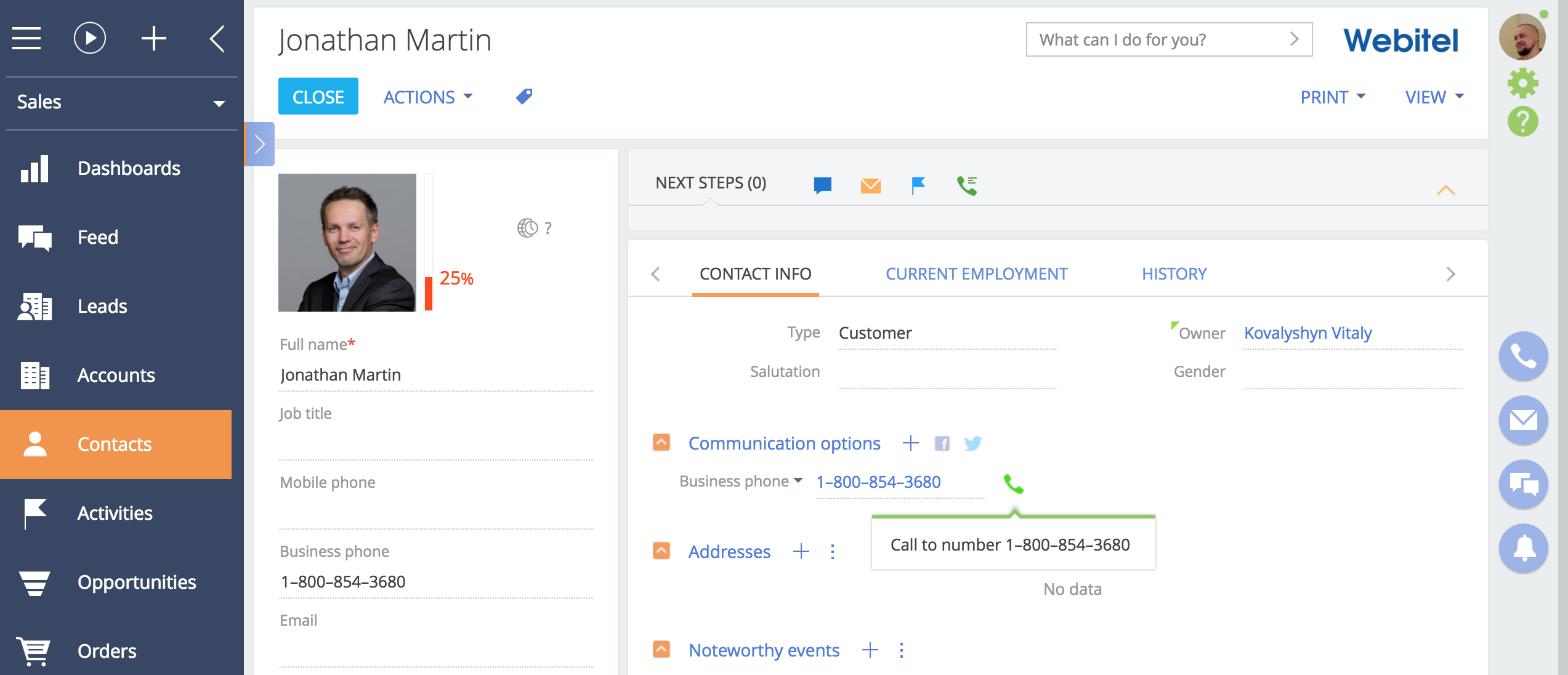The image size is (1568, 675).
Task: Click the 25% profile completeness indicator
Action: tap(456, 278)
